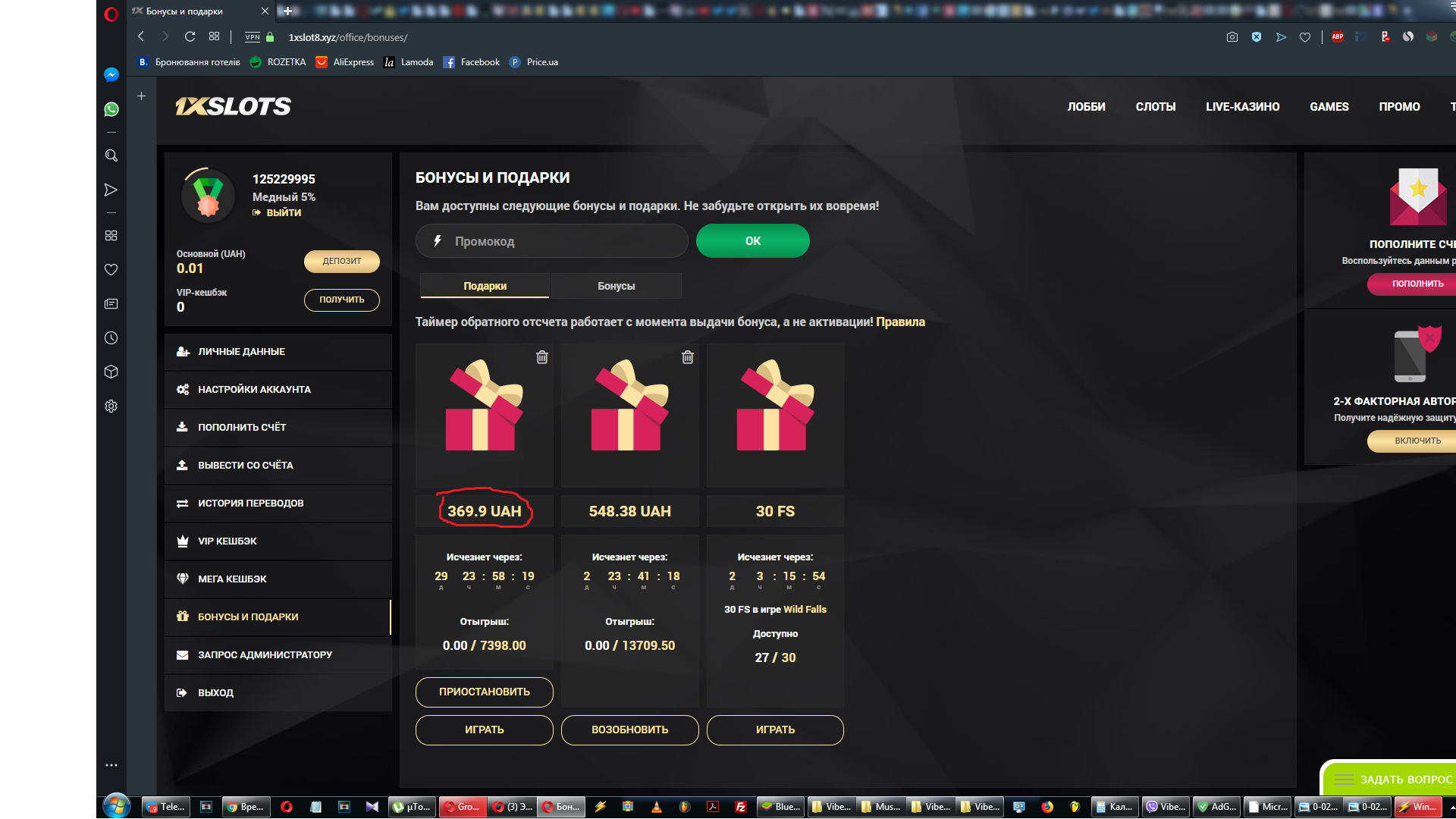Delete the 548.38 UAH gift with trash icon
This screenshot has height=819, width=1456.
coord(687,357)
